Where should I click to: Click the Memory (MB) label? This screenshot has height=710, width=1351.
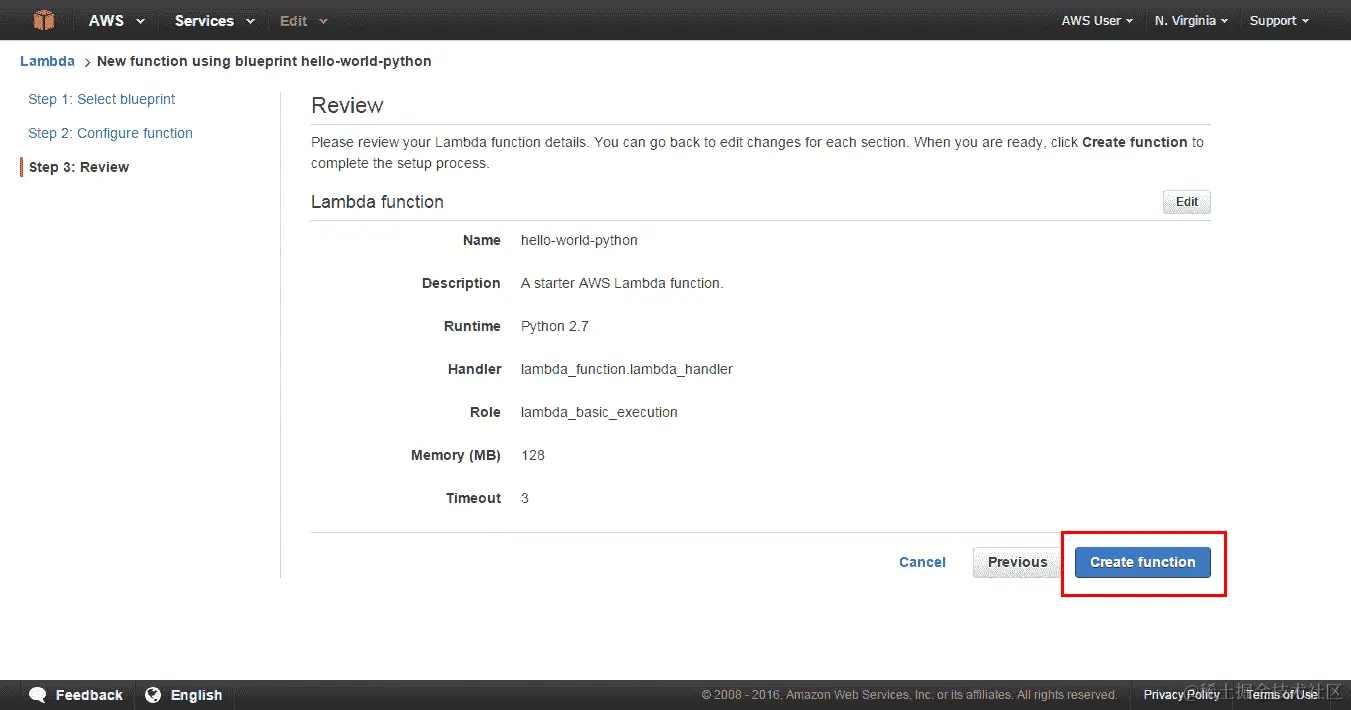(x=455, y=455)
